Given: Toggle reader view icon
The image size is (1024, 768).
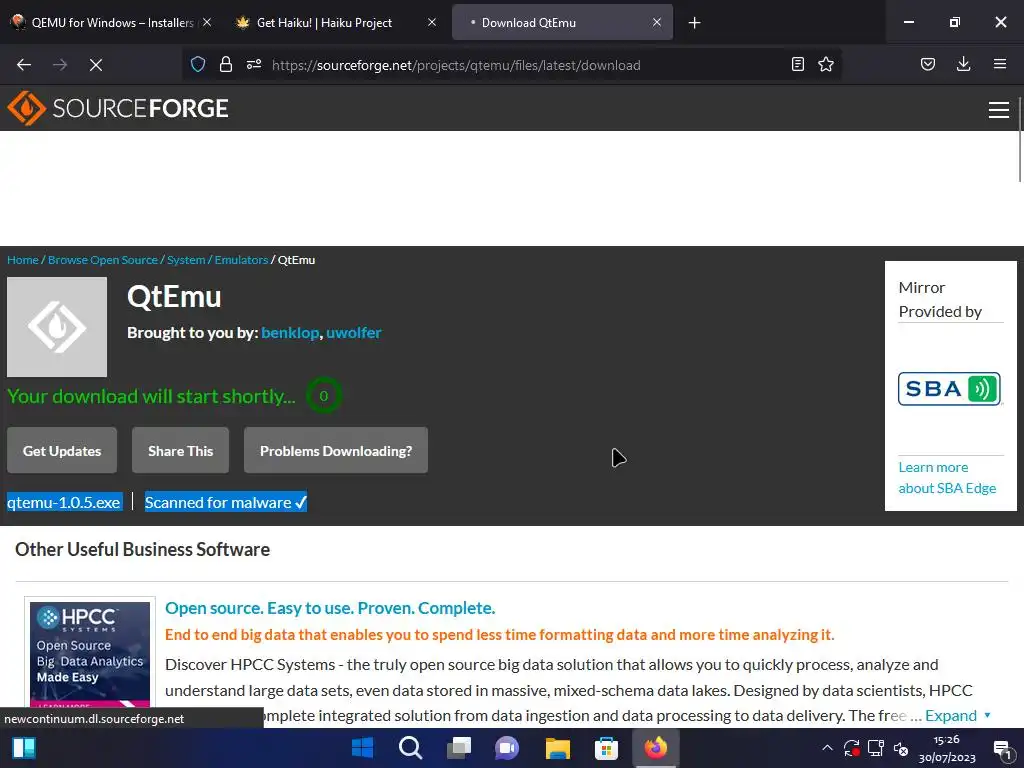Looking at the screenshot, I should coord(797,64).
